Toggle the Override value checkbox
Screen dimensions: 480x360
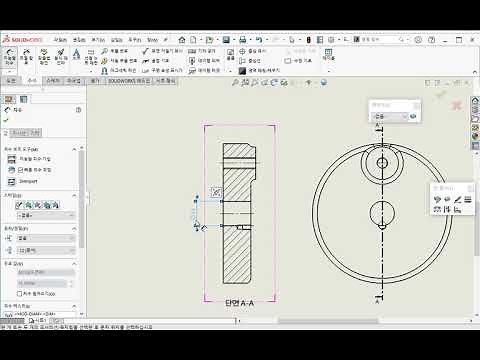point(19,294)
